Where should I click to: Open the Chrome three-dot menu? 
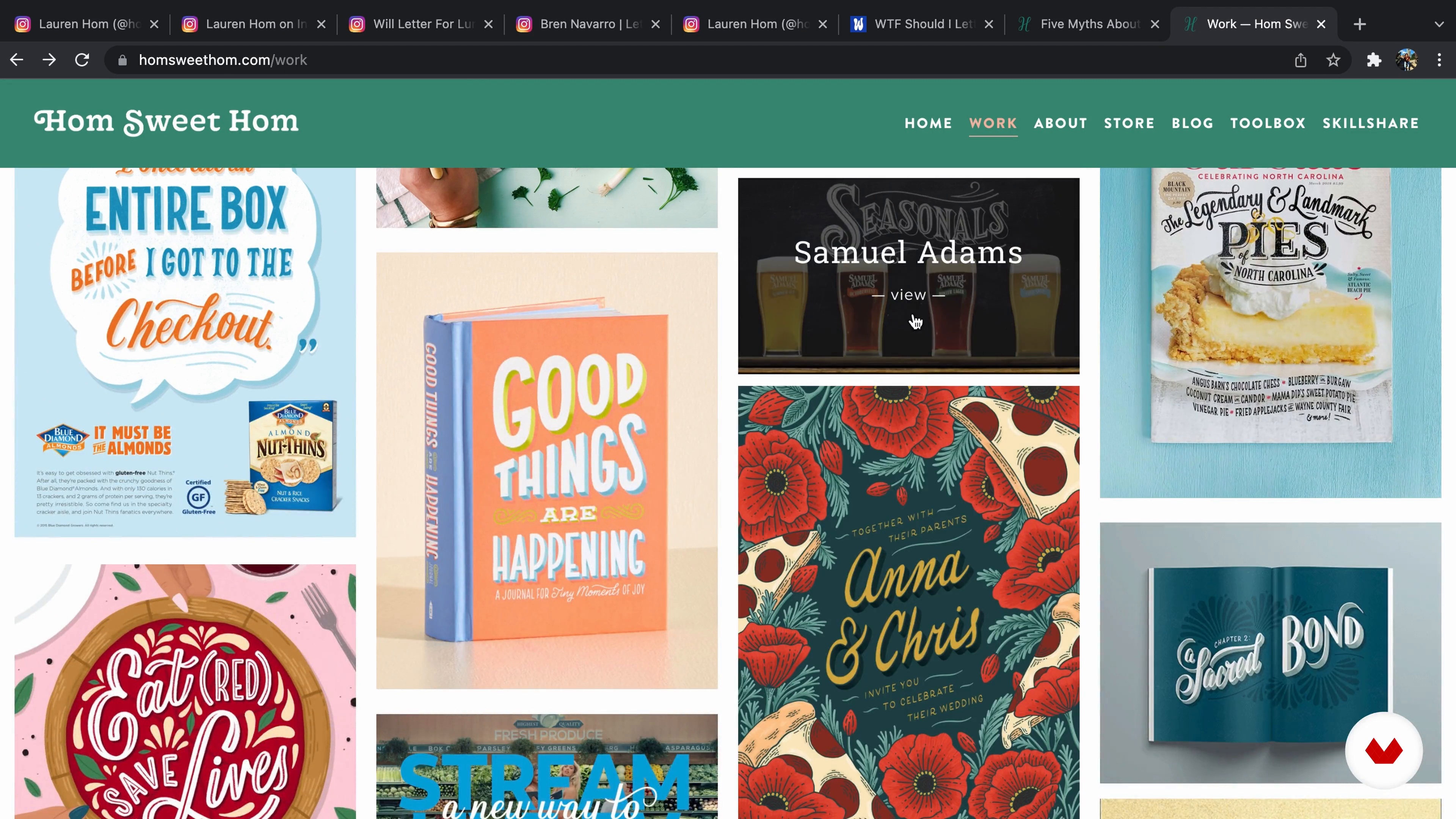pos(1439,60)
